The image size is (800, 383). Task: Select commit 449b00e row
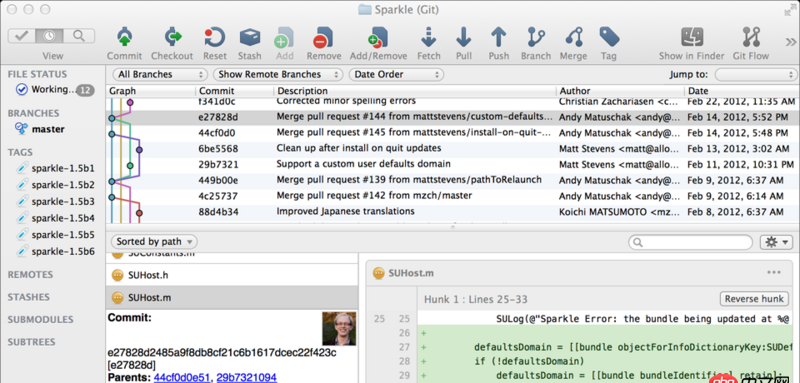coord(452,181)
